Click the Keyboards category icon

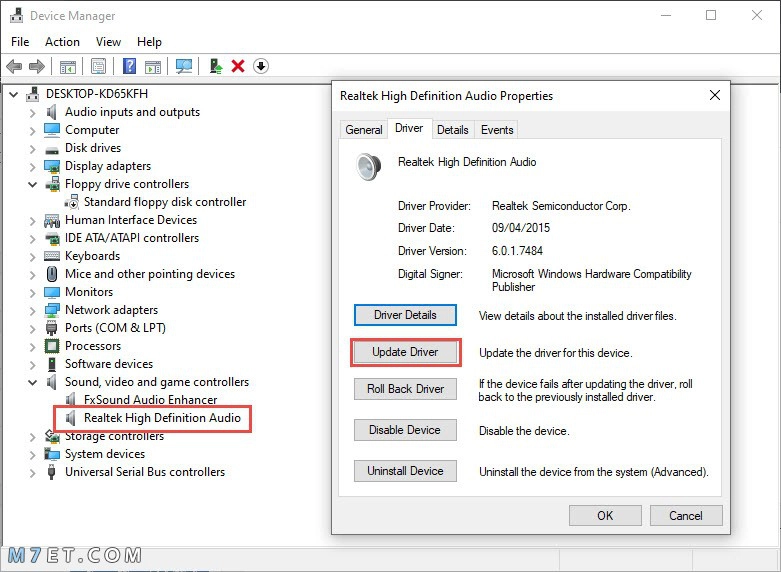[52, 256]
